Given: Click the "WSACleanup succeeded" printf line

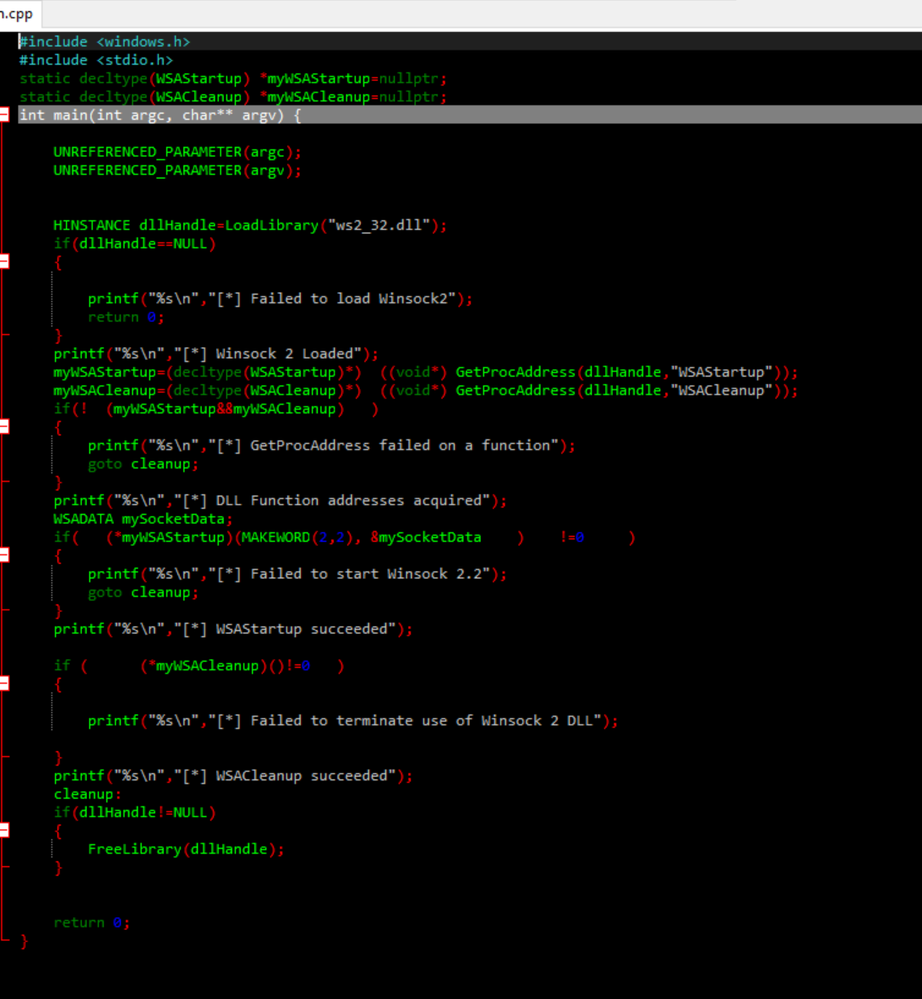Looking at the screenshot, I should point(233,776).
